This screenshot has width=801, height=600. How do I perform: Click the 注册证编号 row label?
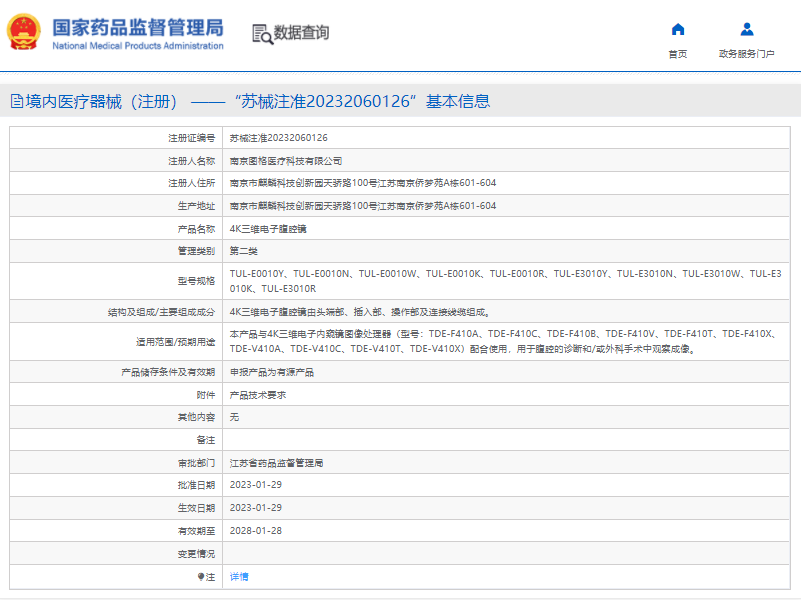(192, 138)
